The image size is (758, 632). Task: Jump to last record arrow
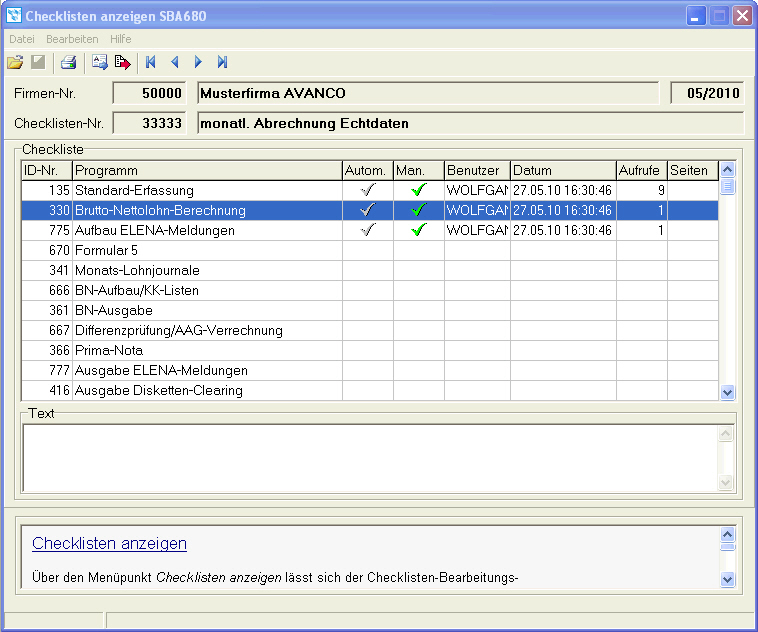tap(222, 62)
